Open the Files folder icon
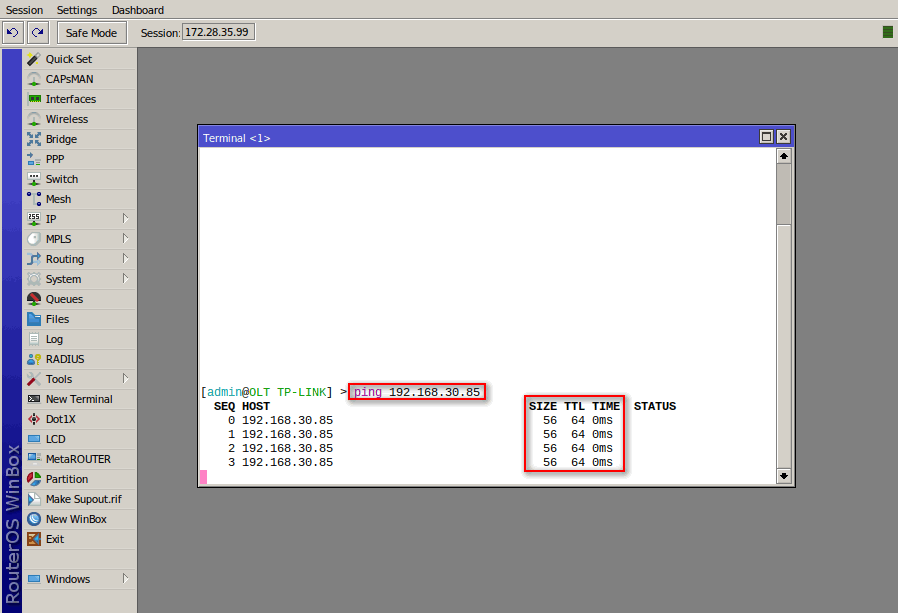This screenshot has height=613, width=898. [34, 319]
